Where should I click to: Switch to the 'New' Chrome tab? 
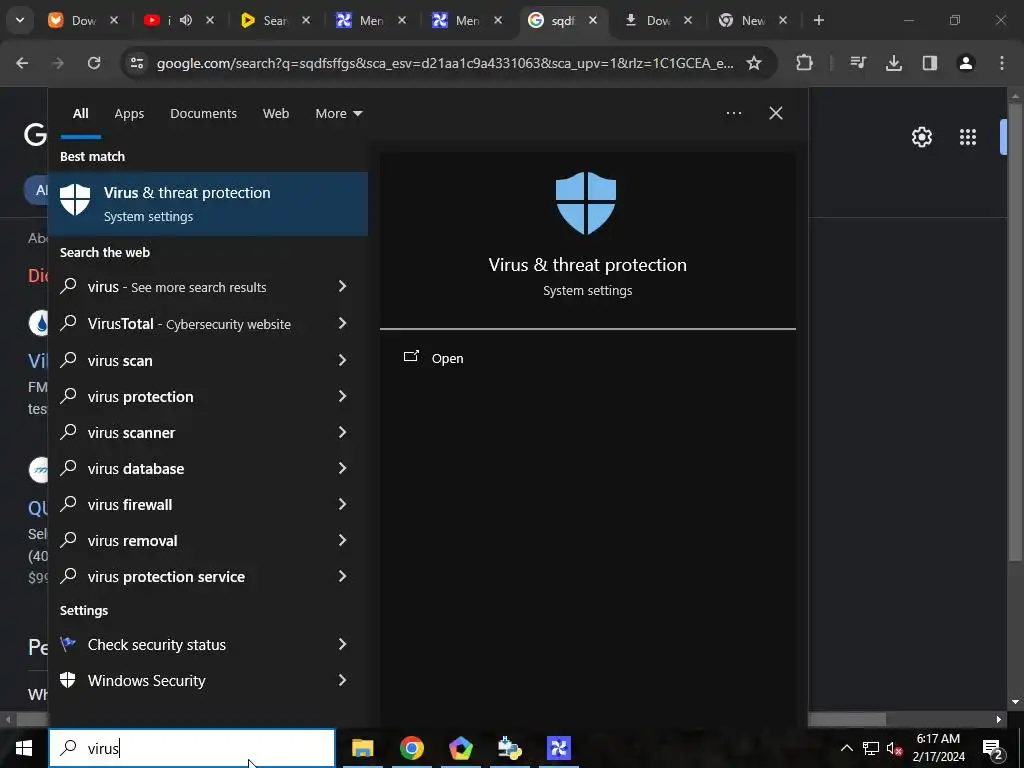[x=753, y=20]
